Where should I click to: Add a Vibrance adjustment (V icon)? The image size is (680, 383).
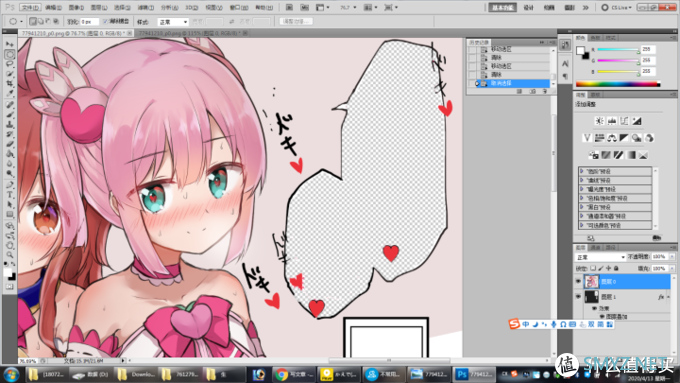coord(587,138)
